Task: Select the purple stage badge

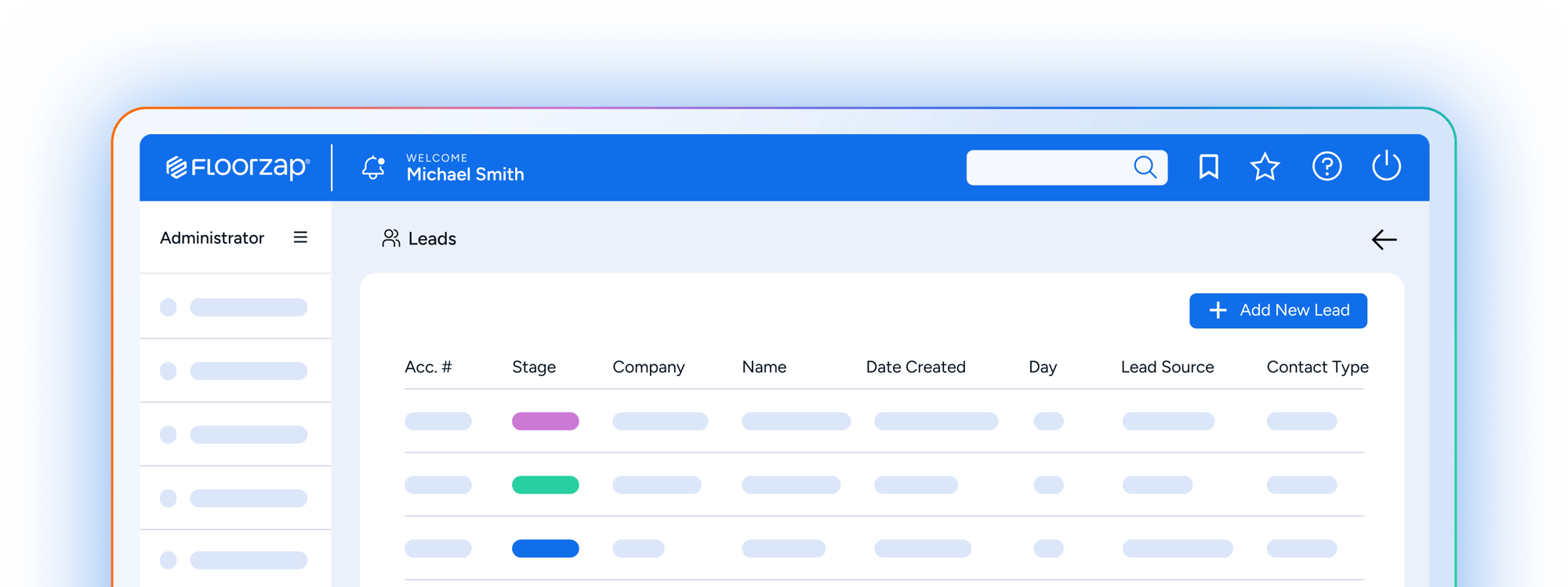Action: tap(545, 422)
